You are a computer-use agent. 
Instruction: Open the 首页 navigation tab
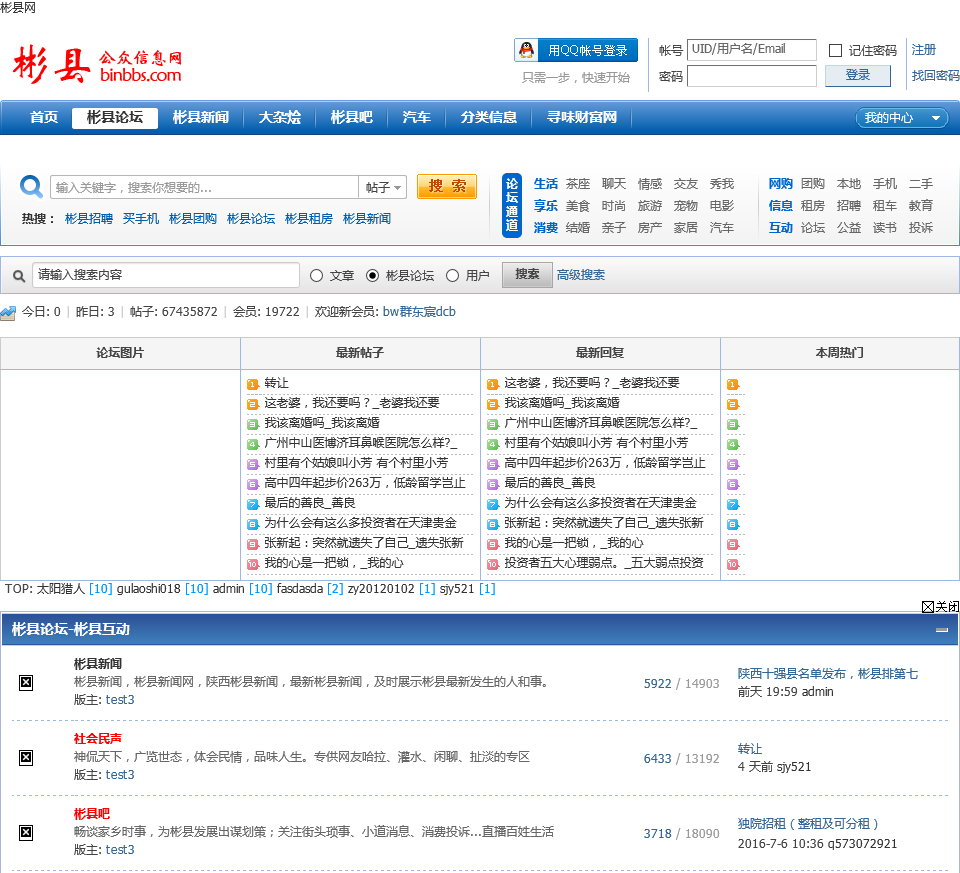[44, 118]
